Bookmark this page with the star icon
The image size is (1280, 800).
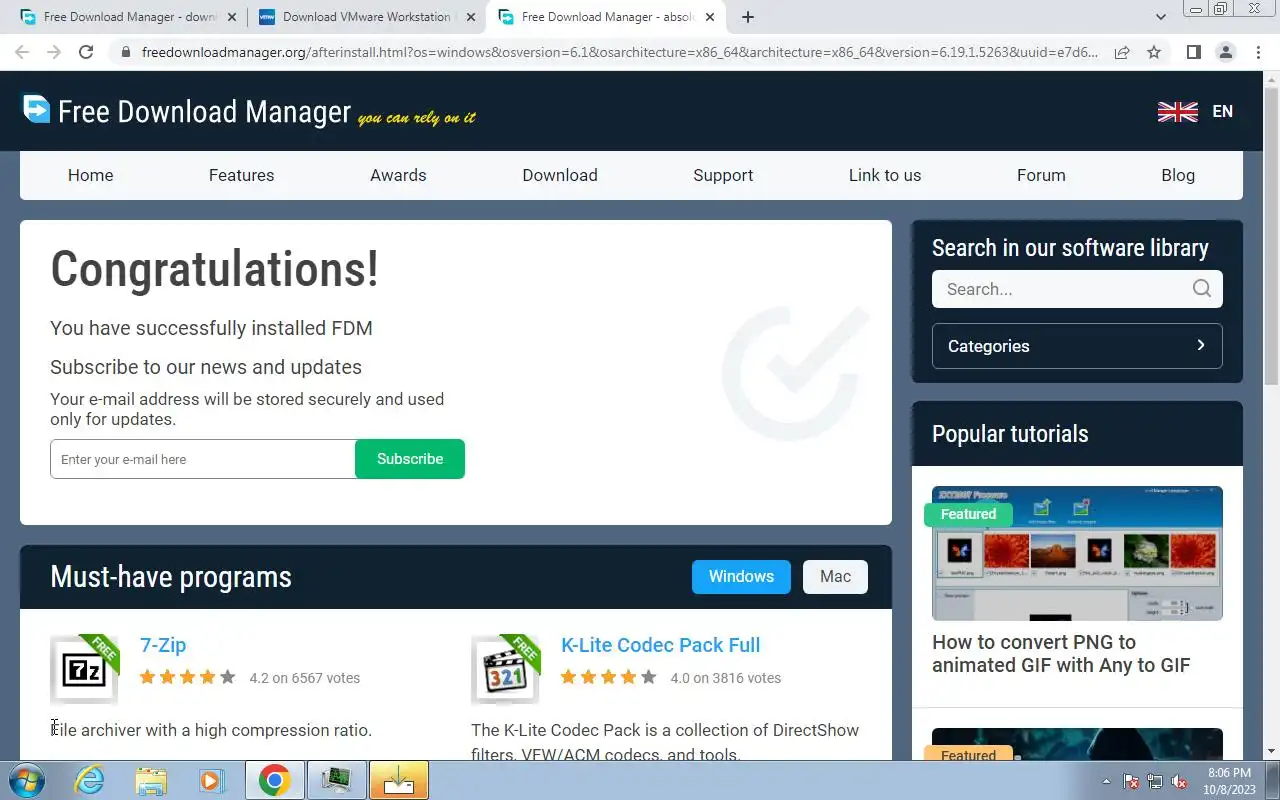point(1154,52)
